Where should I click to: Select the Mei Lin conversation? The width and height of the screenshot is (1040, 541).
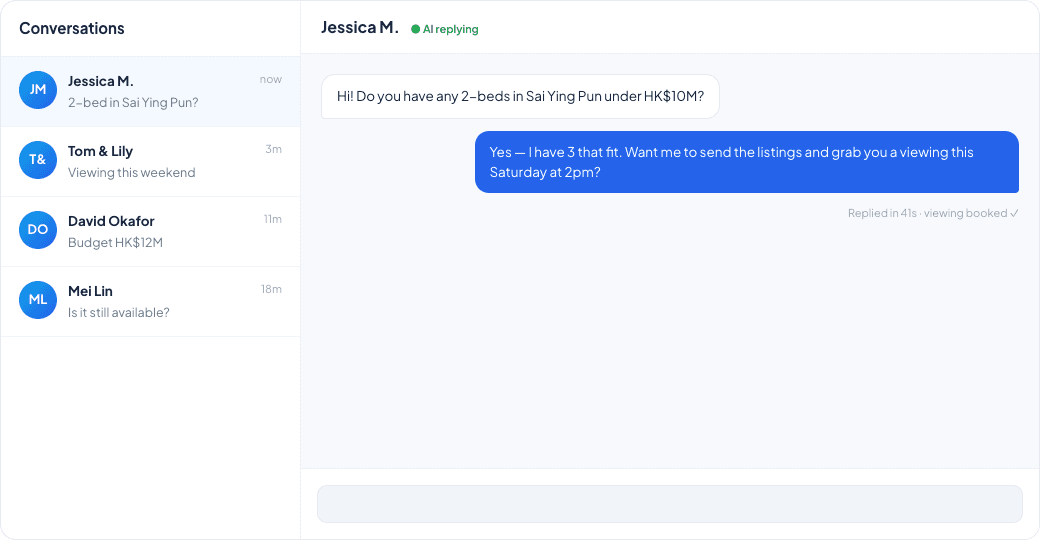pyautogui.click(x=151, y=302)
